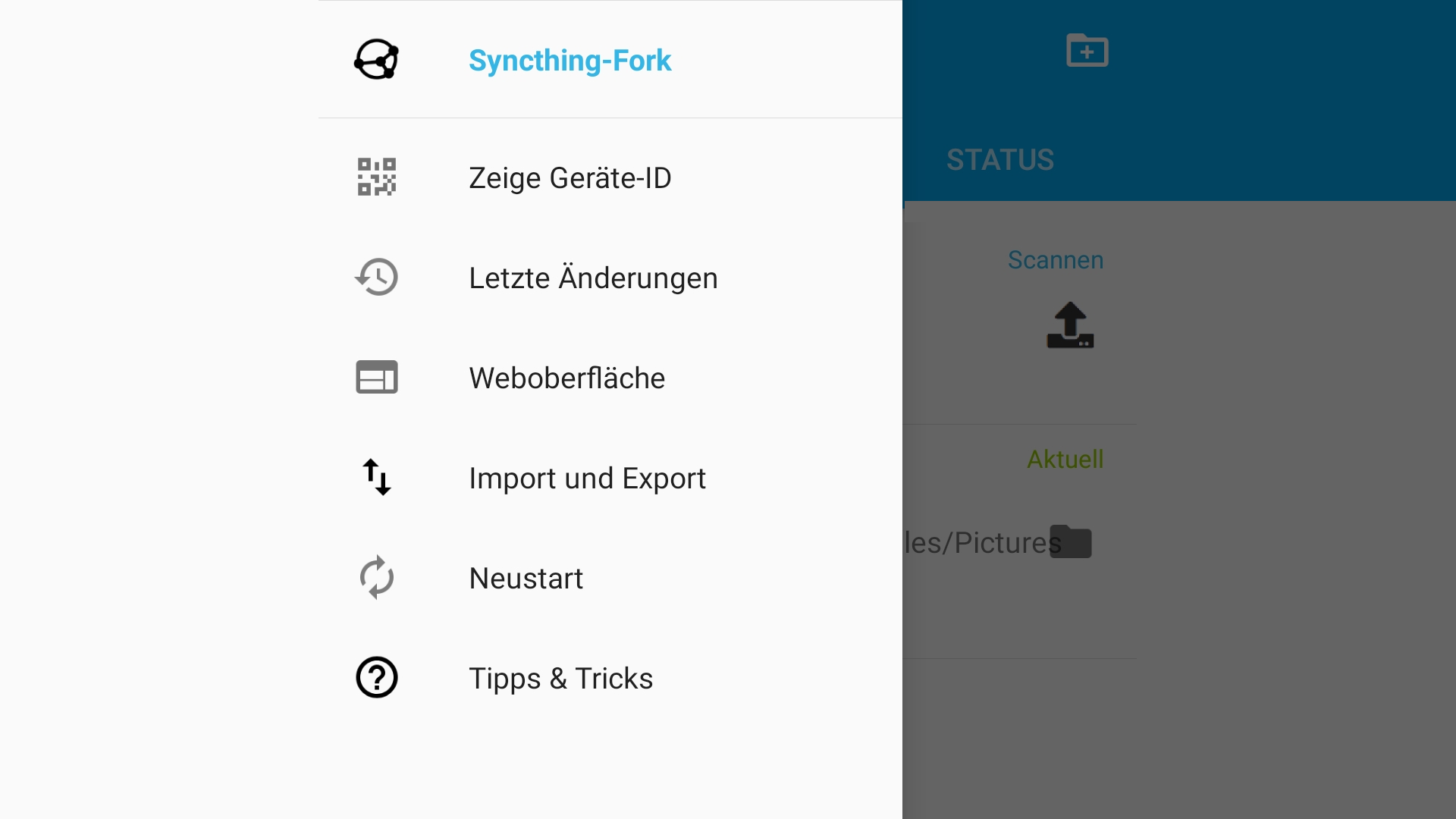Click the QR code icon
The height and width of the screenshot is (819, 1456).
[x=376, y=177]
